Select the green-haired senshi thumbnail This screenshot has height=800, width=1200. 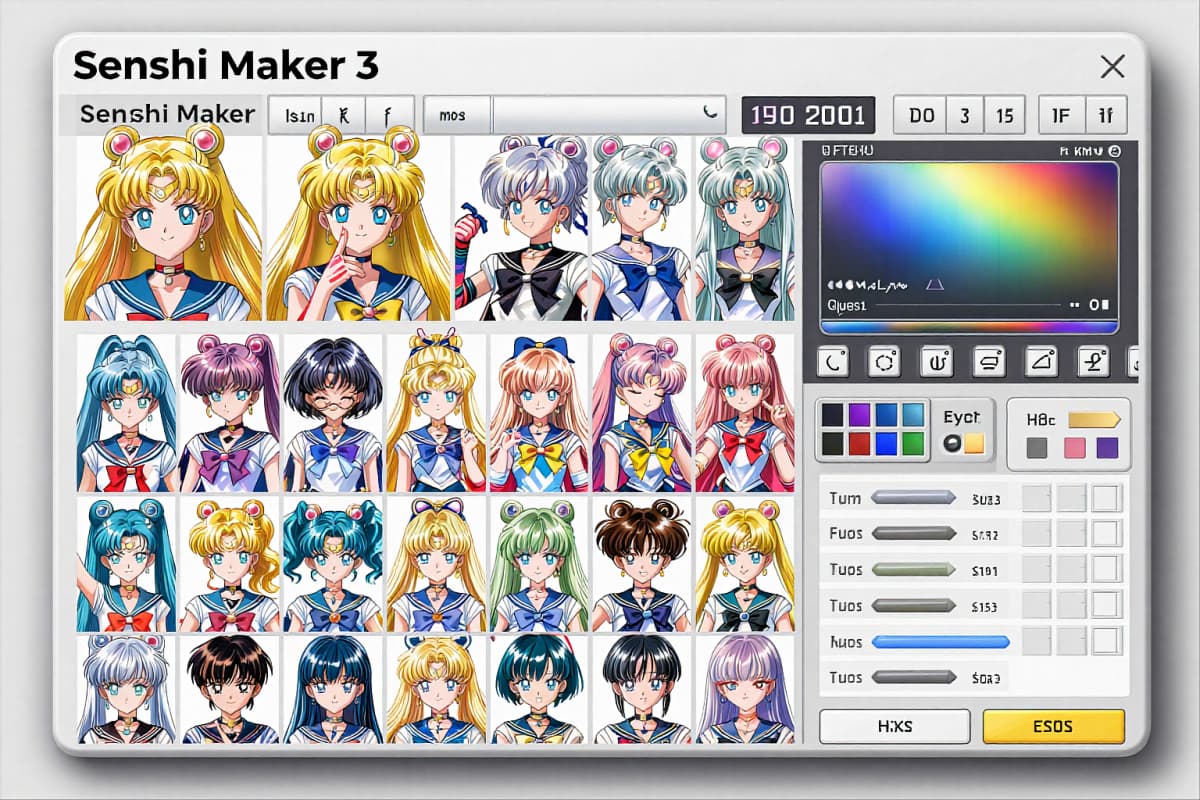click(x=540, y=564)
